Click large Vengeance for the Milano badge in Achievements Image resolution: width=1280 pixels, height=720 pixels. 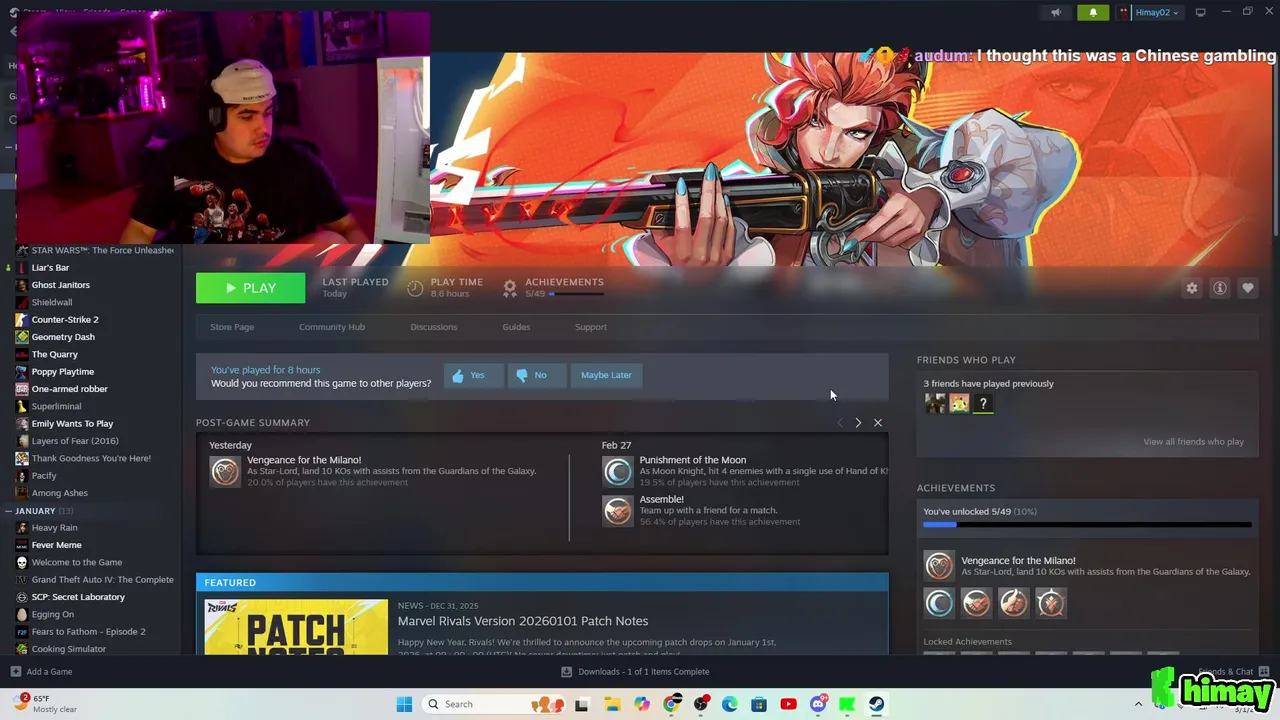(x=939, y=566)
